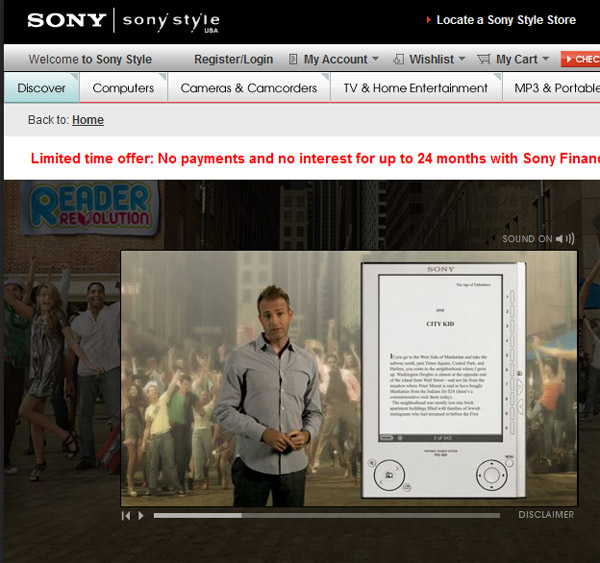The image size is (600, 563).
Task: Open the My Cart menu
Action: pyautogui.click(x=517, y=59)
